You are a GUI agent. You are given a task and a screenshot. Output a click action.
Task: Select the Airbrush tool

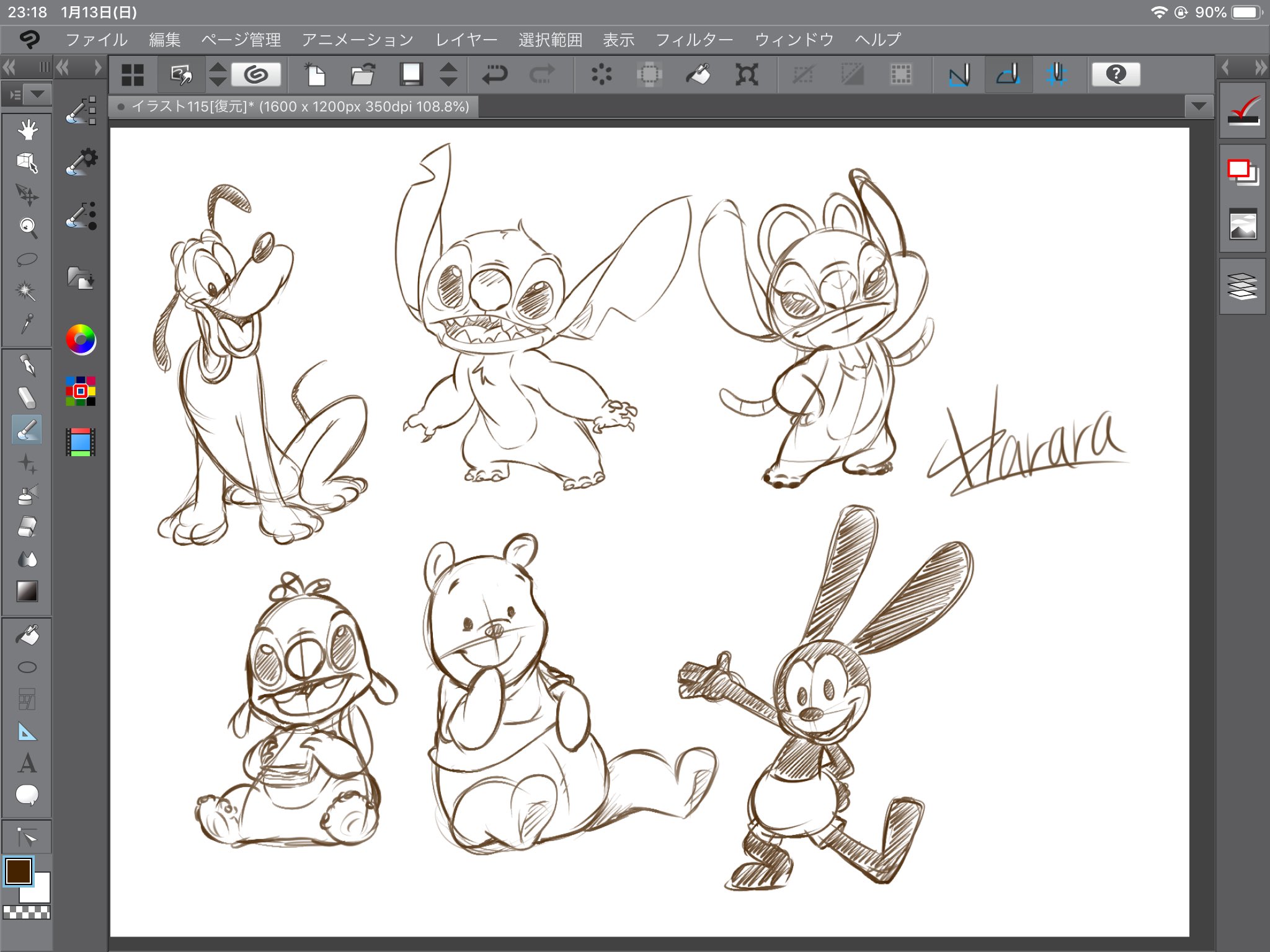(x=27, y=495)
